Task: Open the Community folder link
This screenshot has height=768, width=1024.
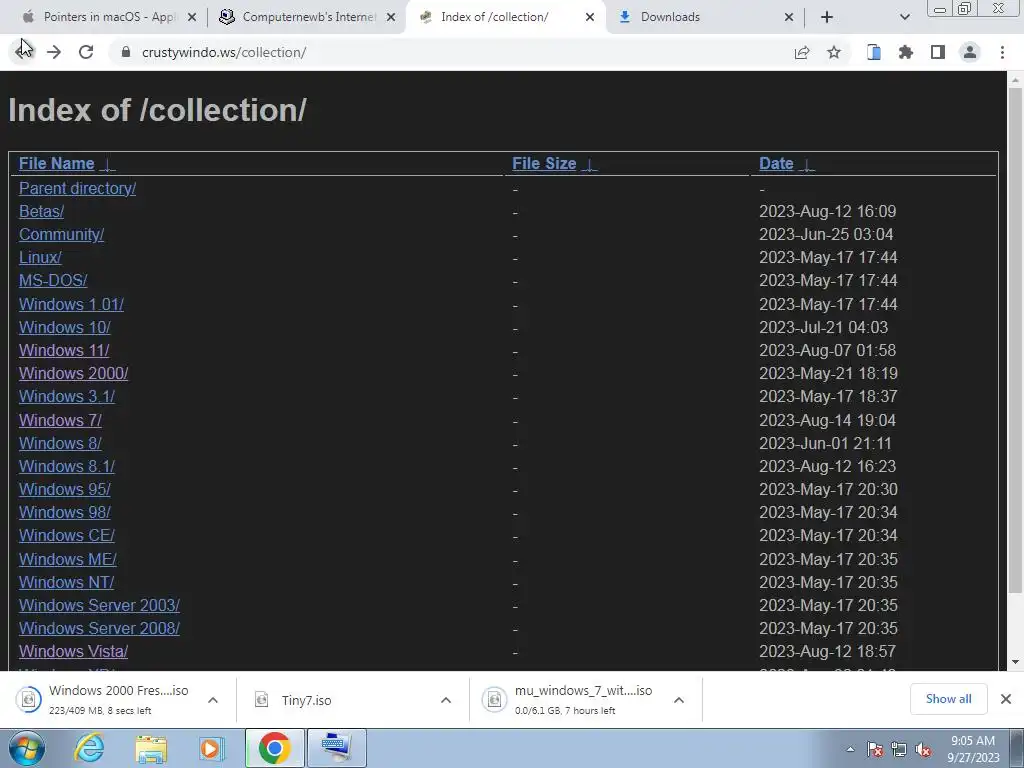Action: (x=61, y=234)
